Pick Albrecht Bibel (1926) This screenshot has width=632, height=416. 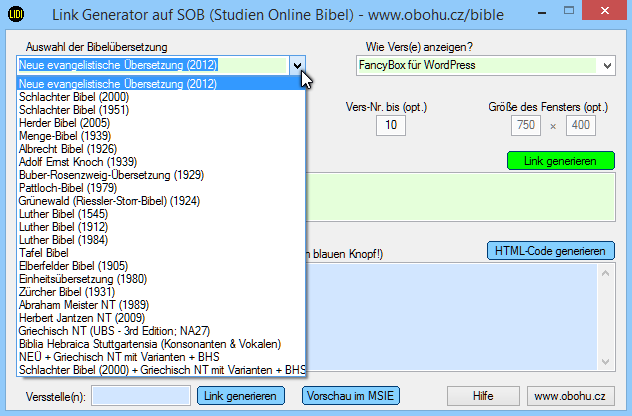click(x=161, y=149)
